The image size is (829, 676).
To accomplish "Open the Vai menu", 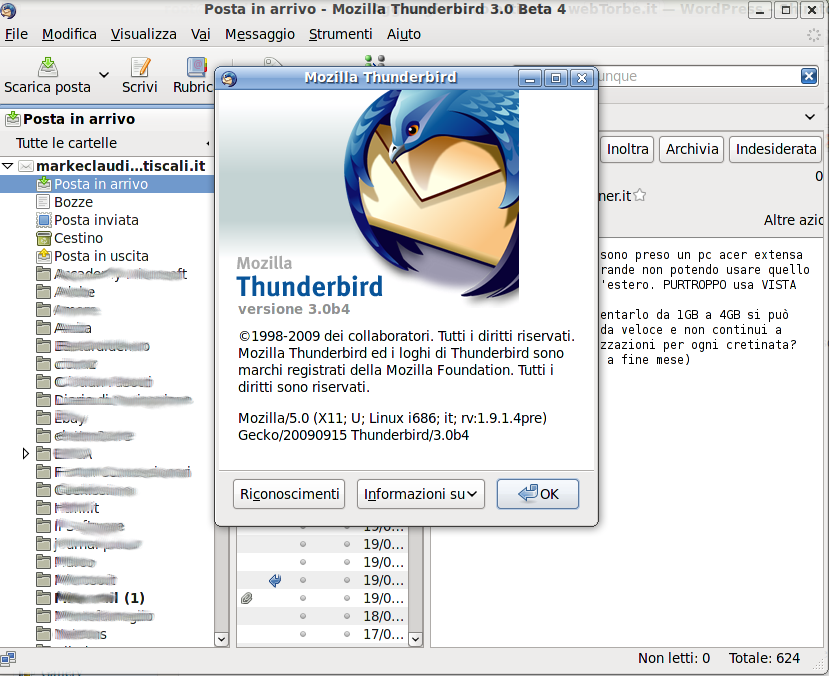I will coord(200,34).
